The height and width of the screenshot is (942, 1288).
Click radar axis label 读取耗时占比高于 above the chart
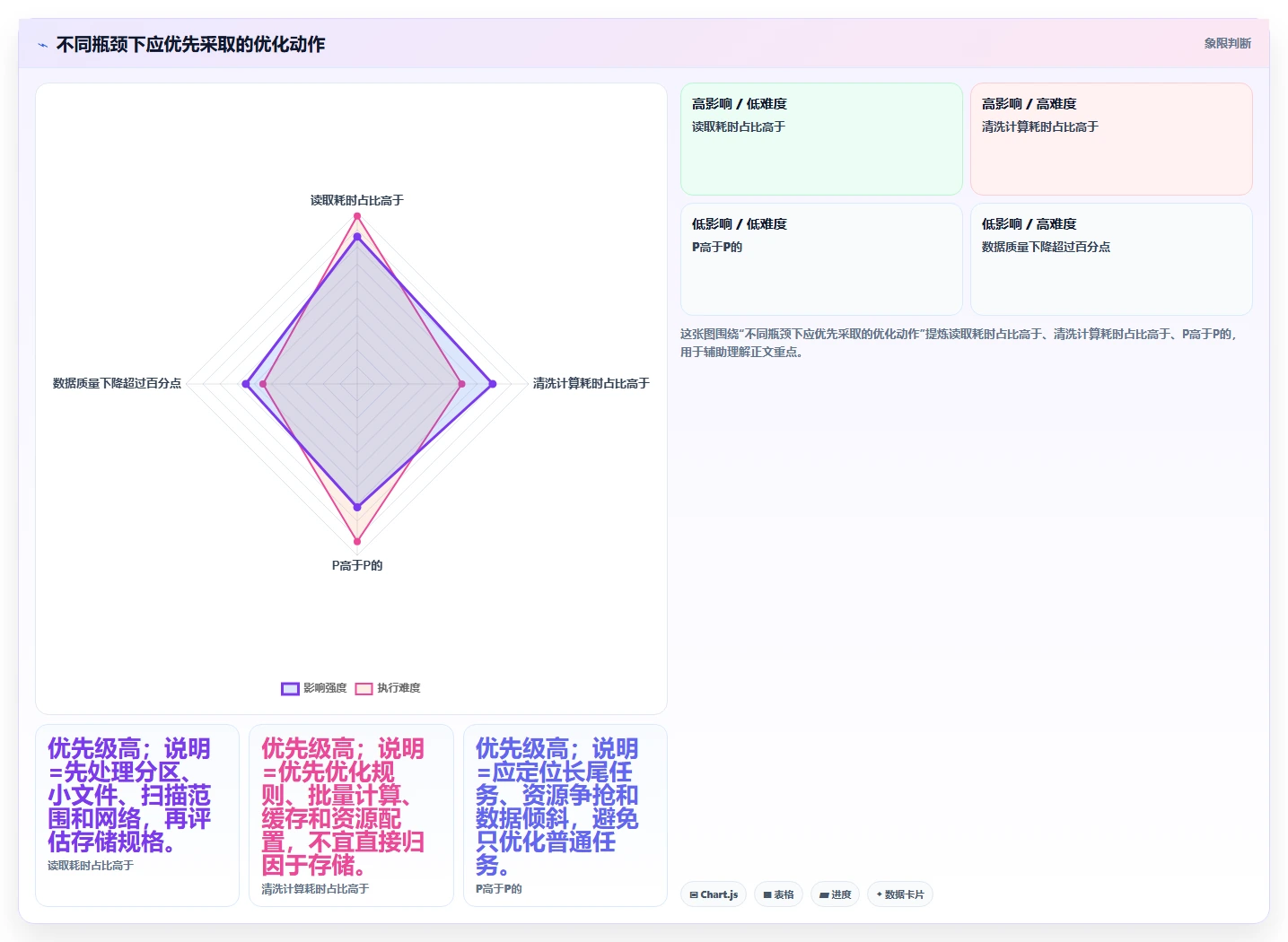(357, 200)
